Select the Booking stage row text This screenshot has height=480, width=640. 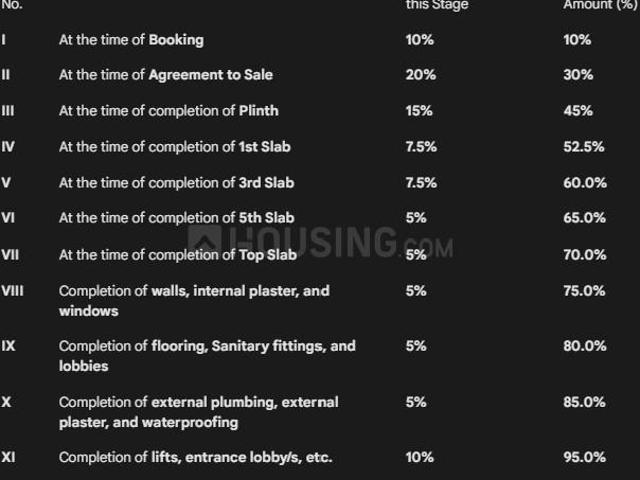click(x=131, y=40)
